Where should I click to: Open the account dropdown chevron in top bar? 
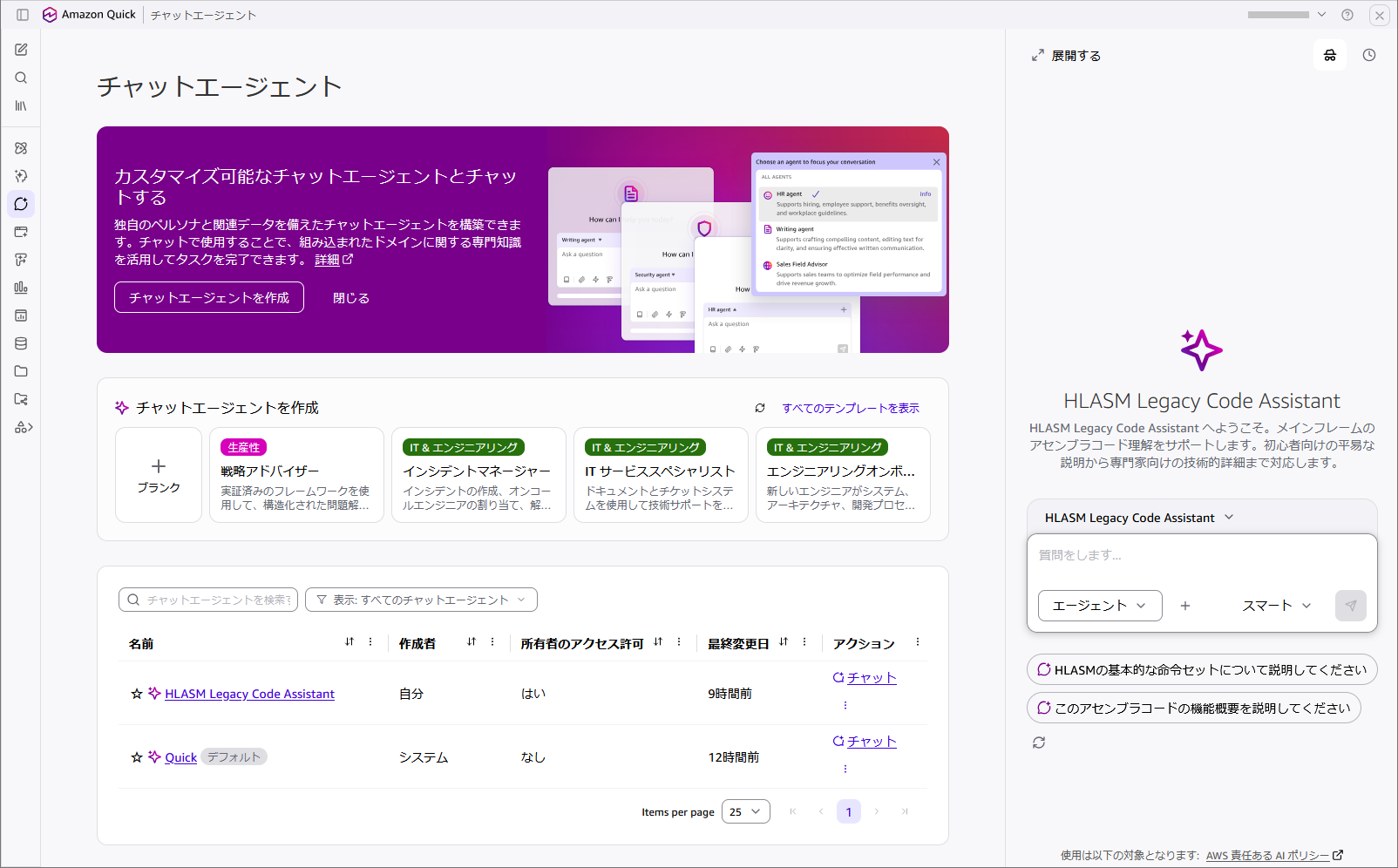click(1321, 15)
